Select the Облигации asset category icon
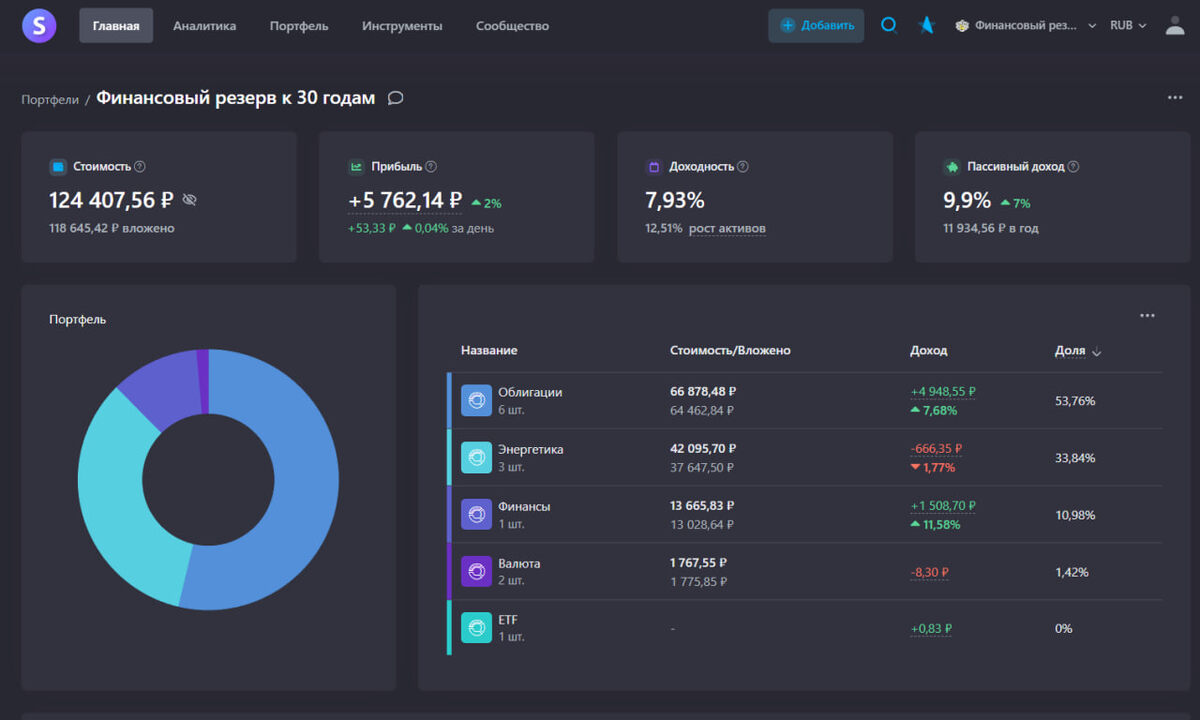The width and height of the screenshot is (1200, 720). pyautogui.click(x=476, y=400)
